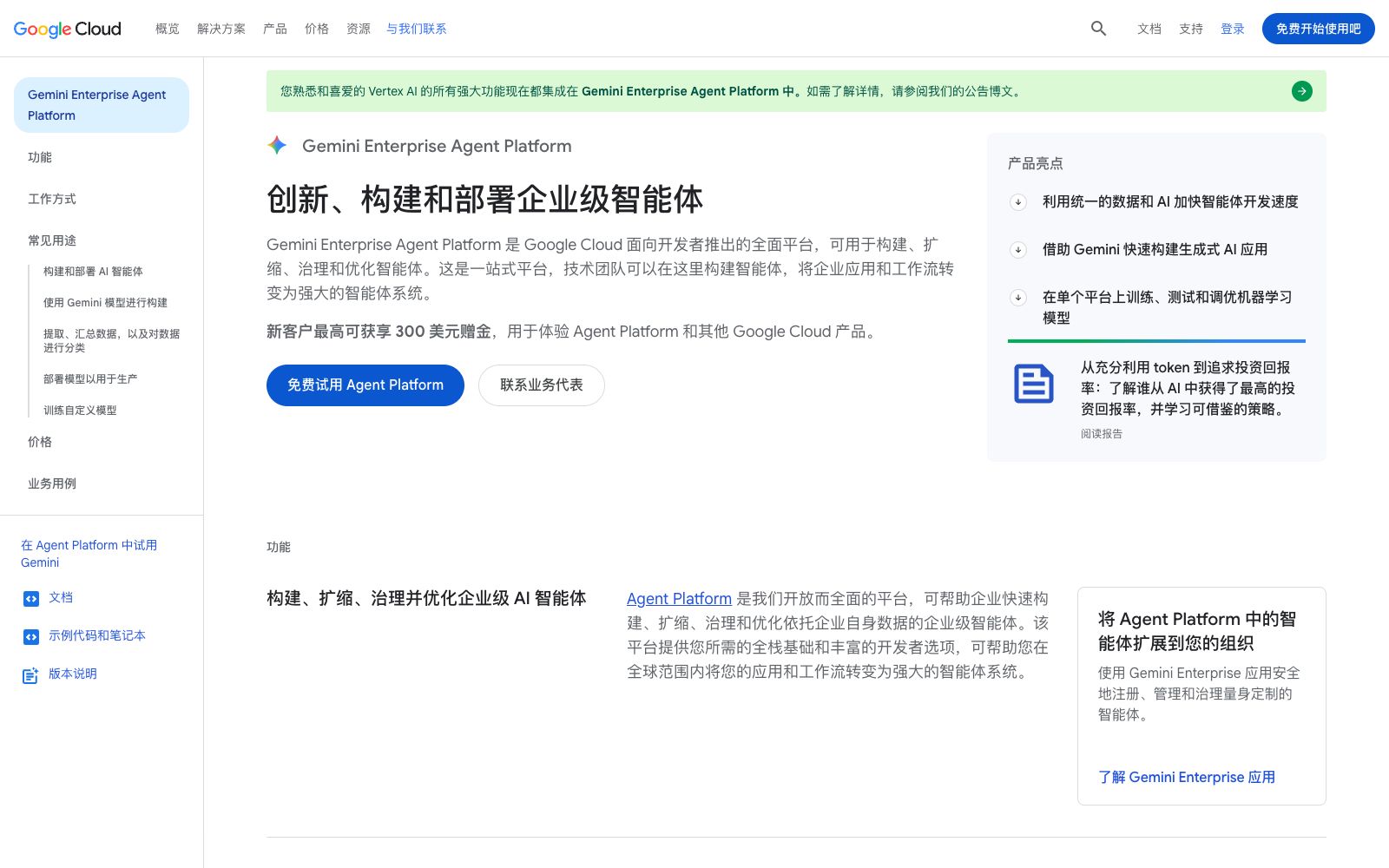The height and width of the screenshot is (868, 1389).
Task: Open the 概览 menu item
Action: [168, 29]
